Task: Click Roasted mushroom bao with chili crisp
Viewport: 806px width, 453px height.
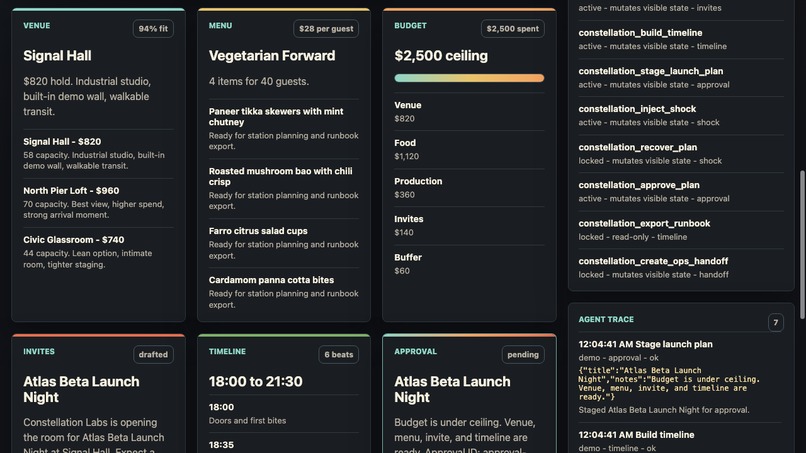Action: pos(284,188)
